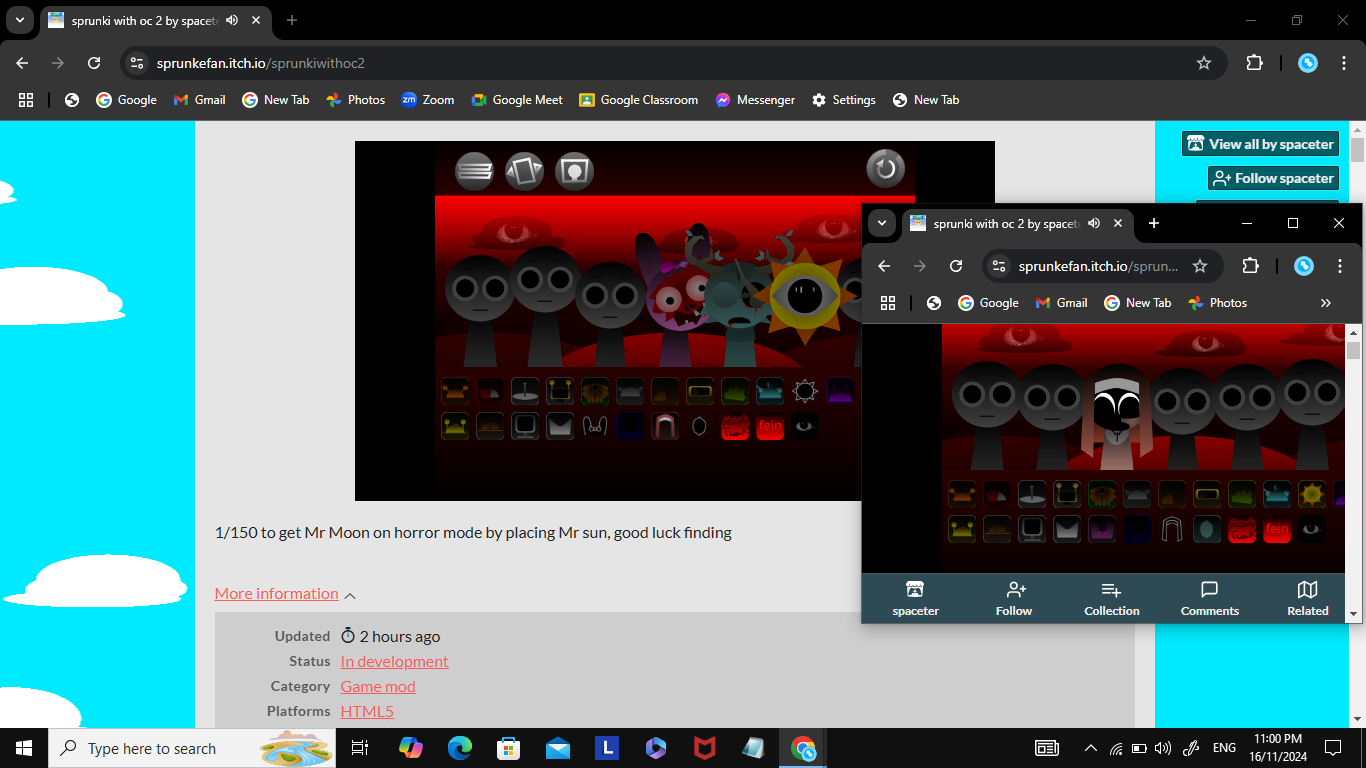Open the Zoom bookmark in main window
This screenshot has height=768, width=1366.
427,100
